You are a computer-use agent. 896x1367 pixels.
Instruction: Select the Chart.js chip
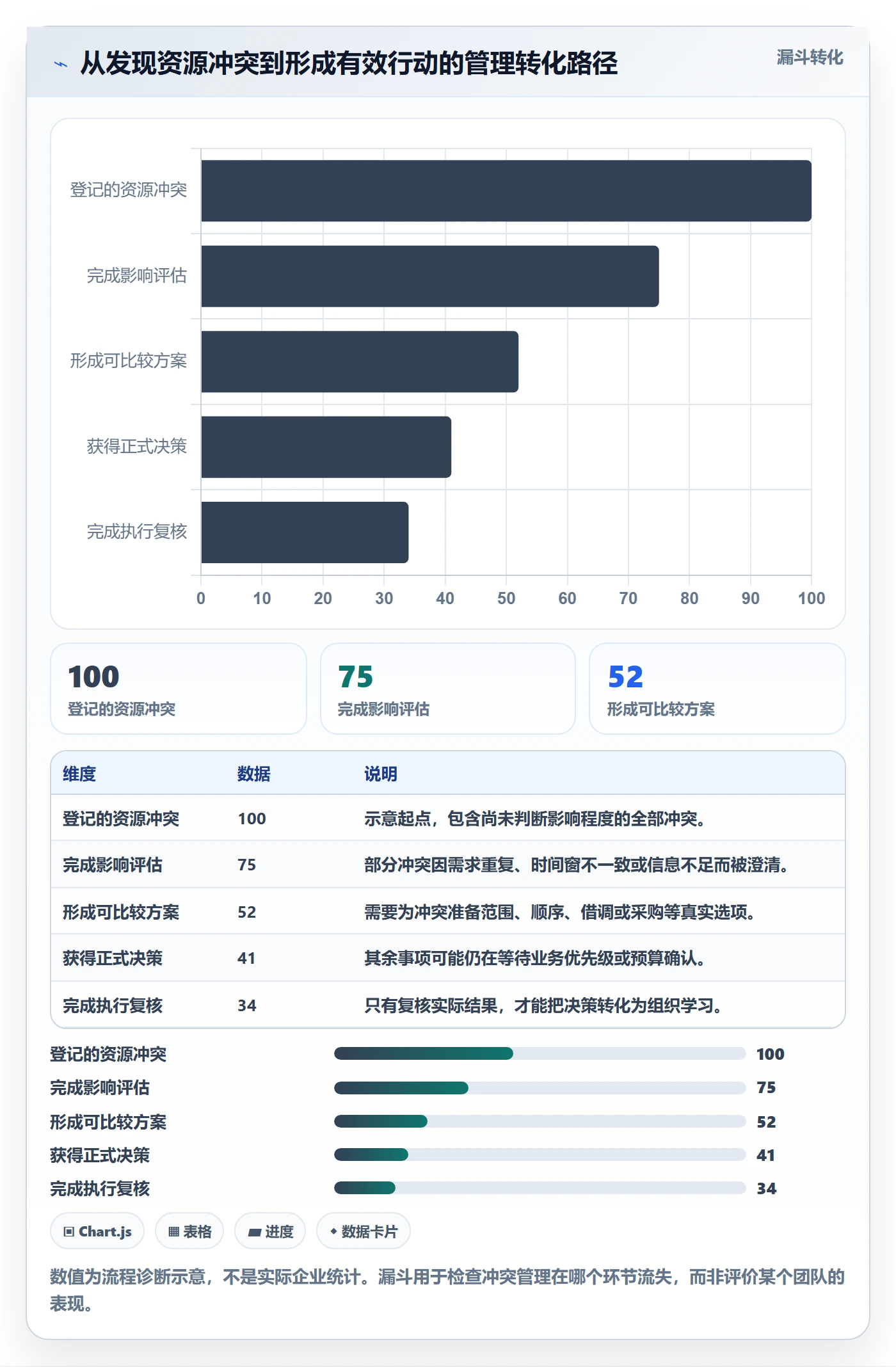click(97, 1231)
